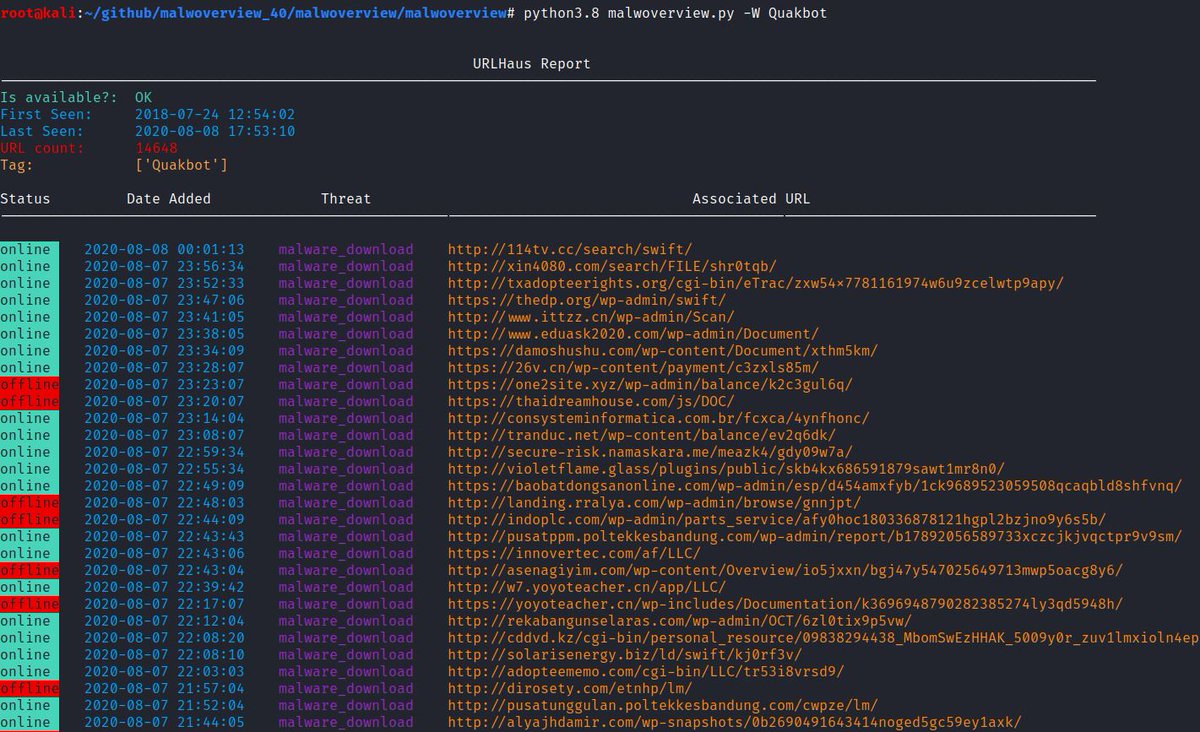Select the Threat column header
Image resolution: width=1200 pixels, height=732 pixels.
point(346,198)
